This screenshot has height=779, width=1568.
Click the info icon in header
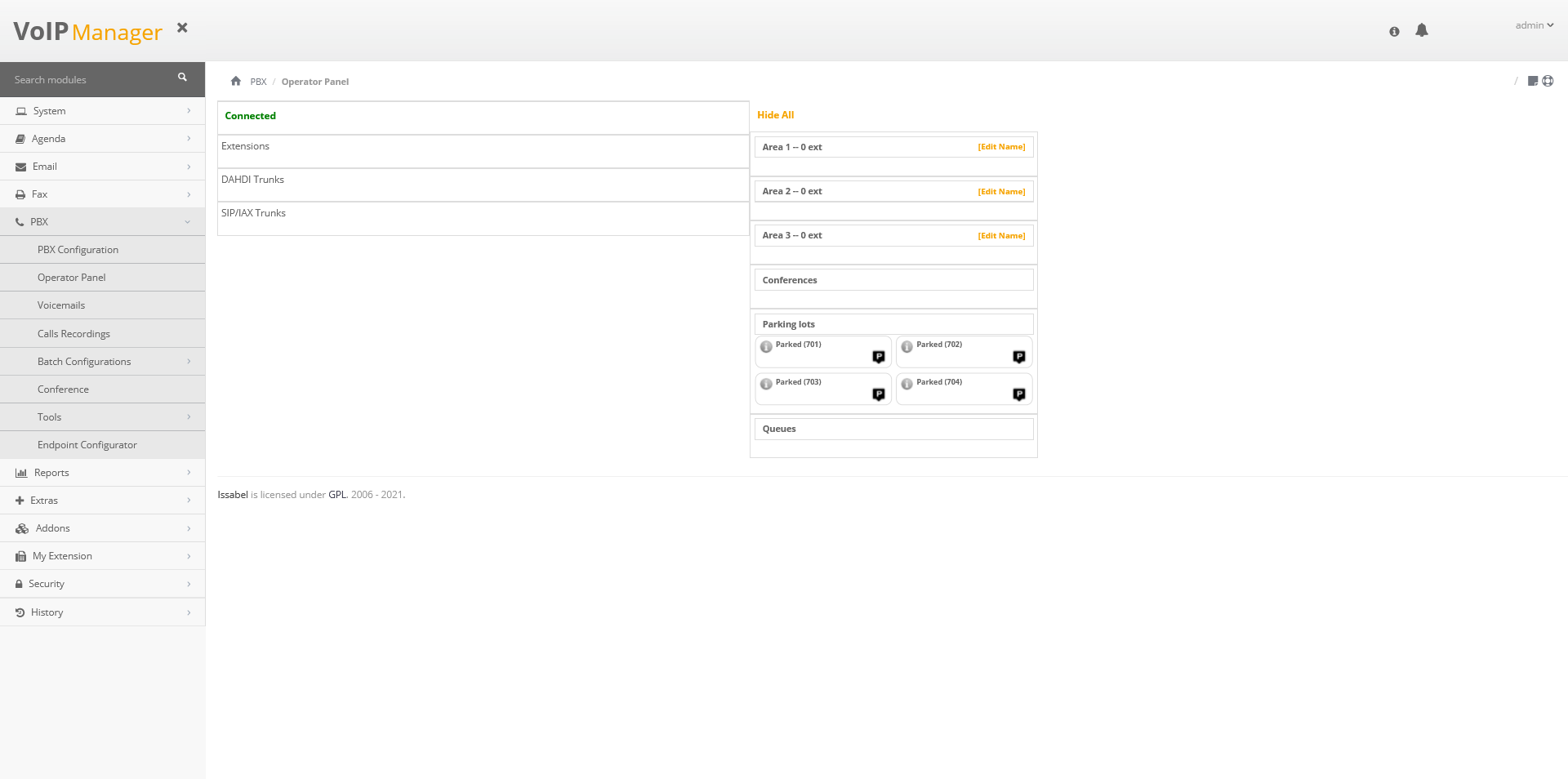pos(1394,31)
